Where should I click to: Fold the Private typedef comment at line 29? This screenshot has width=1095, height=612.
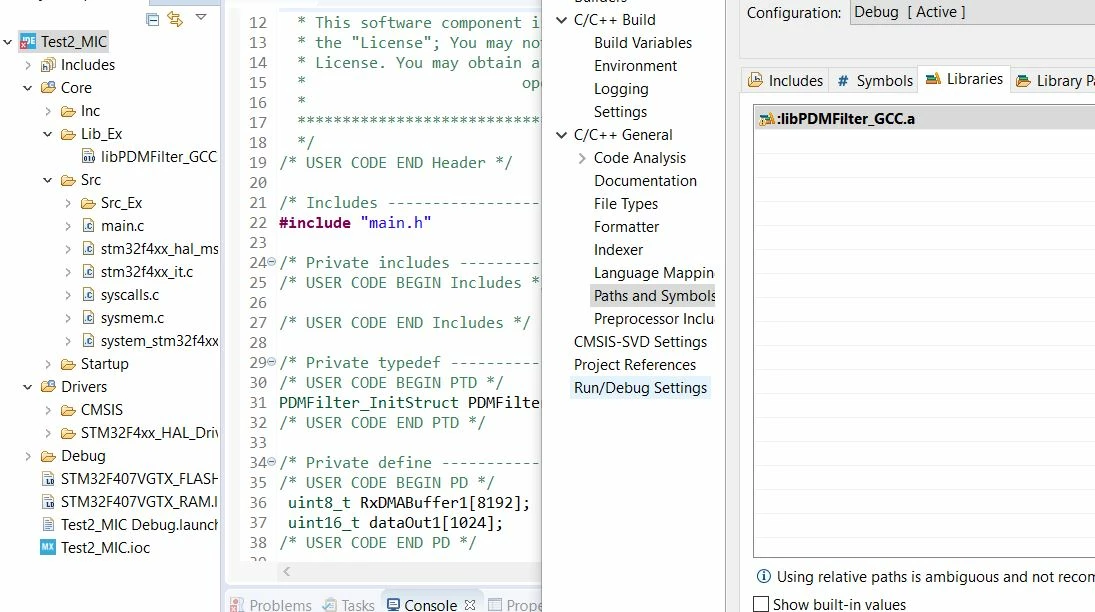pyautogui.click(x=272, y=362)
